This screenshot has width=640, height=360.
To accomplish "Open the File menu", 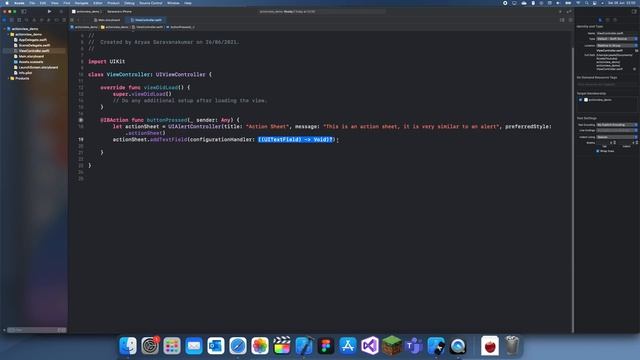I will click(32, 3).
